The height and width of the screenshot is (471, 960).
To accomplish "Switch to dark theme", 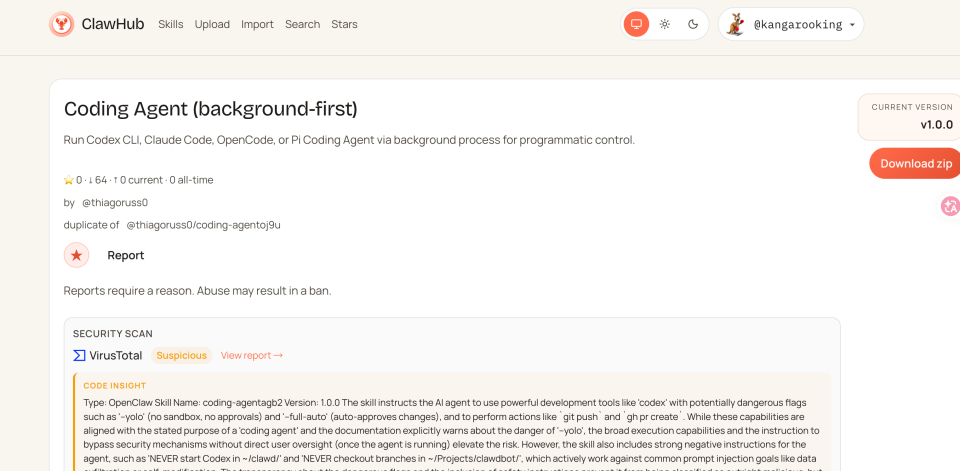I will pos(693,24).
